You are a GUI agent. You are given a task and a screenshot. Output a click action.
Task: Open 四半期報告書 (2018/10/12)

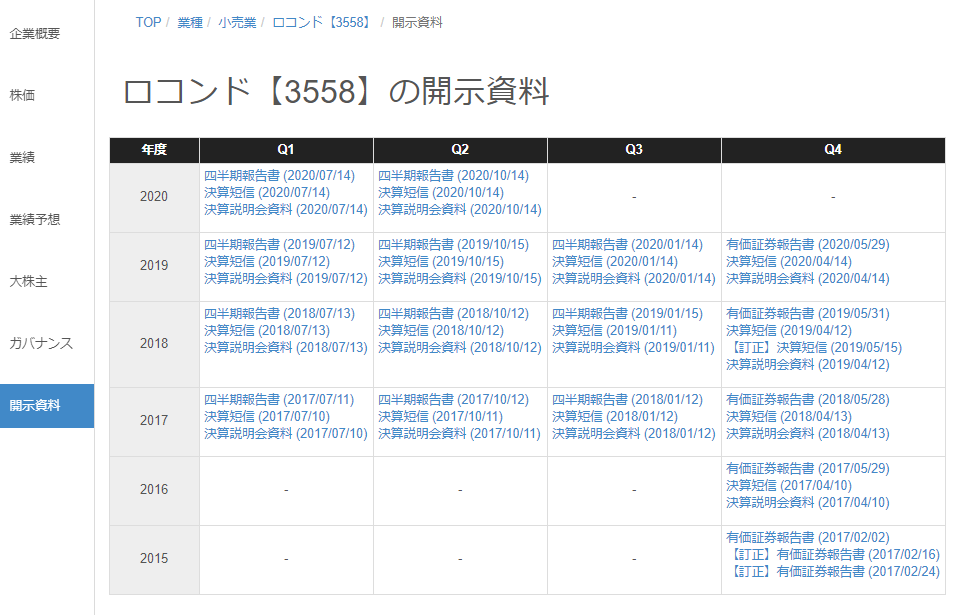click(x=453, y=314)
